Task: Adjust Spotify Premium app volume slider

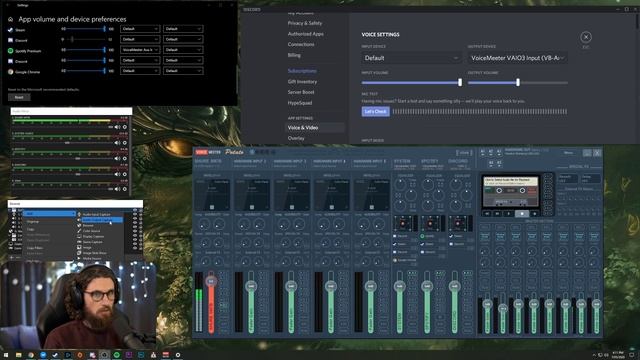Action: (x=86, y=50)
